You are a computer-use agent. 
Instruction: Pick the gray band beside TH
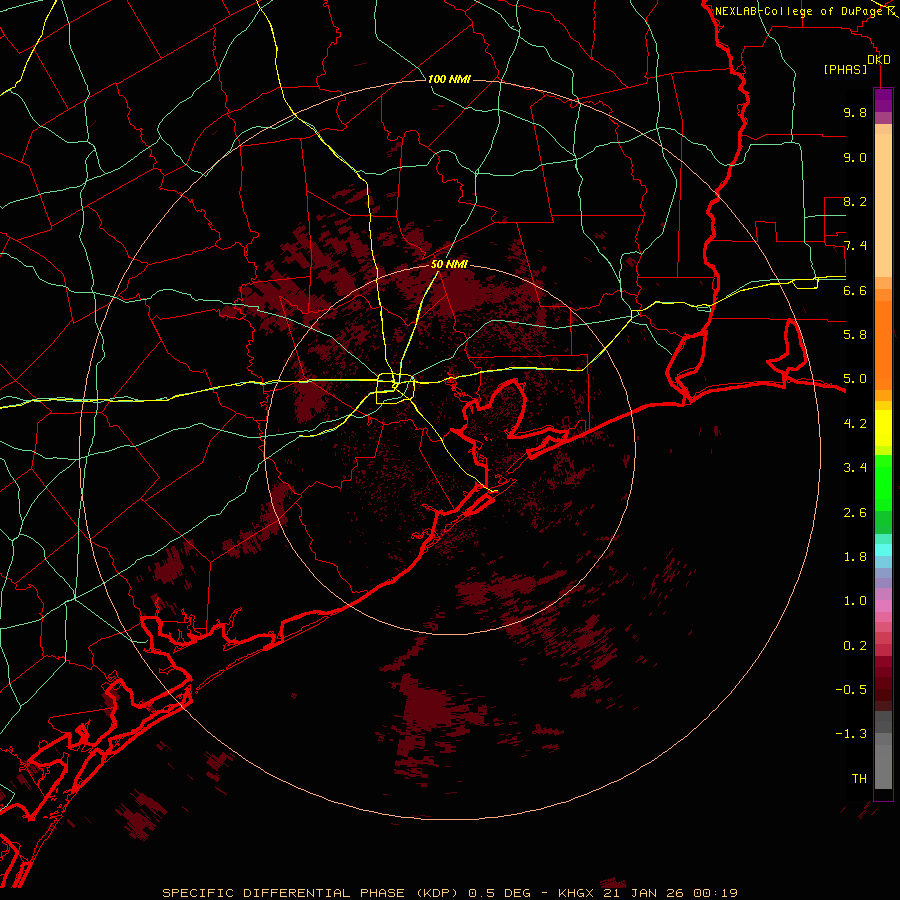click(x=883, y=766)
